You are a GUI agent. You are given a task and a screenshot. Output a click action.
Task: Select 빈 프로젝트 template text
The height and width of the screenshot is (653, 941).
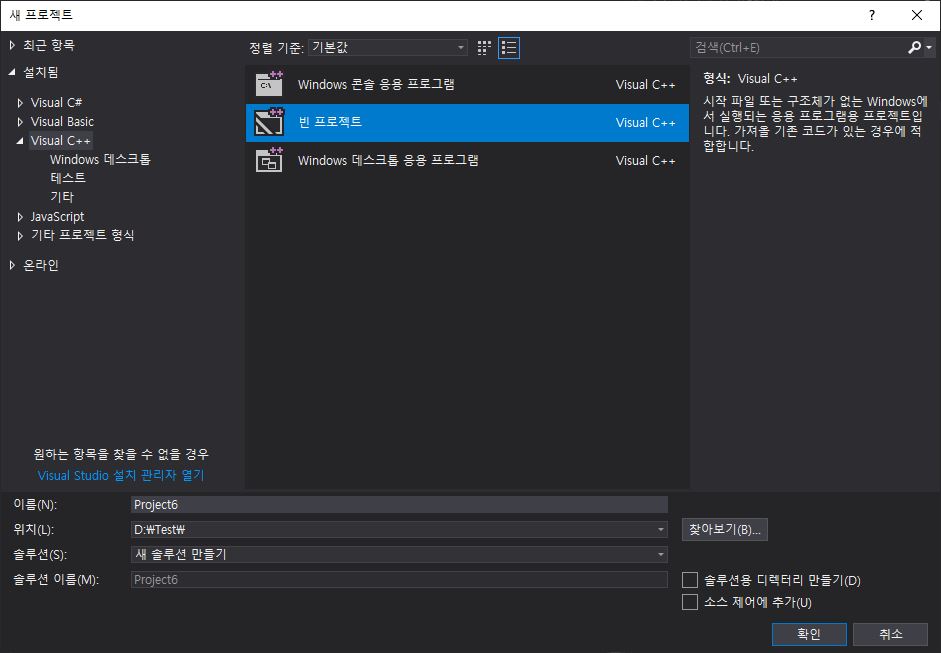(330, 122)
